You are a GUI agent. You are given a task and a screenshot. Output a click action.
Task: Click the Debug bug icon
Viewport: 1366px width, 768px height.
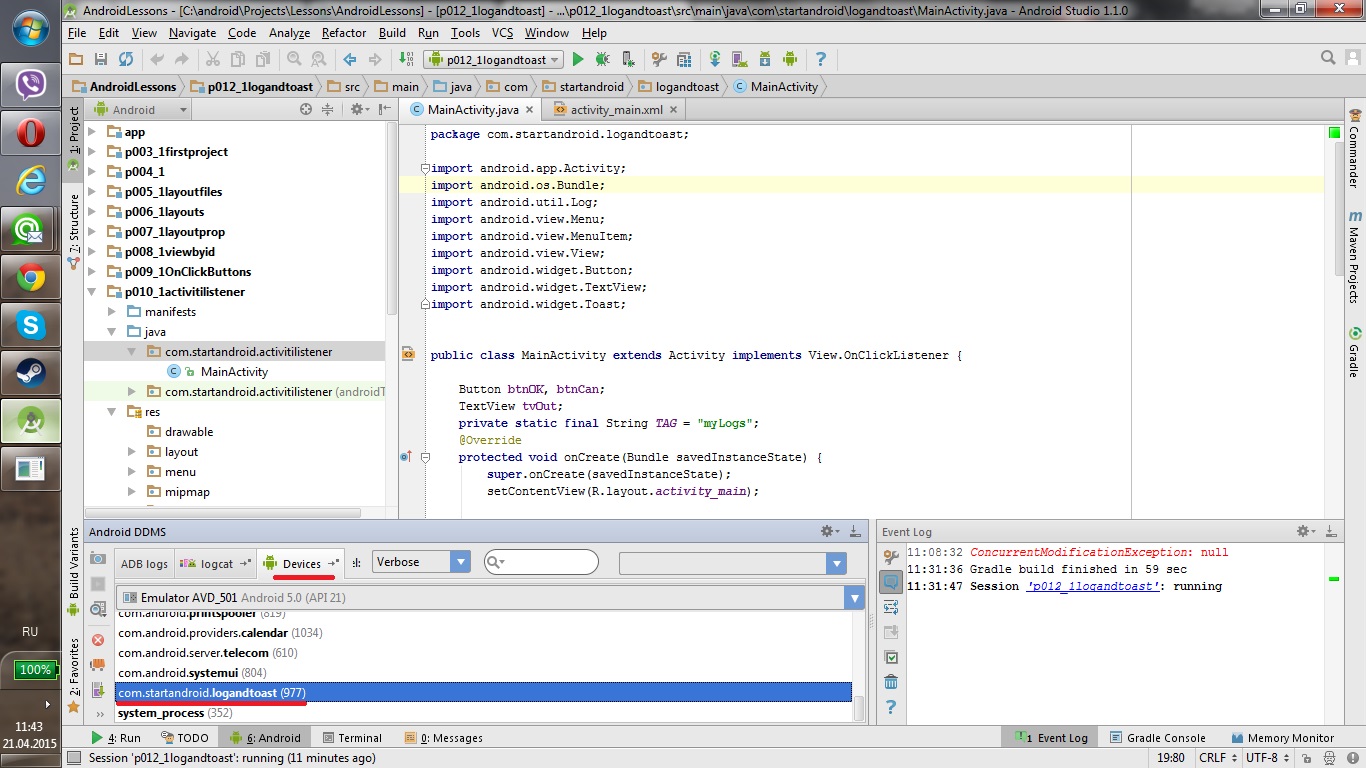pos(603,60)
